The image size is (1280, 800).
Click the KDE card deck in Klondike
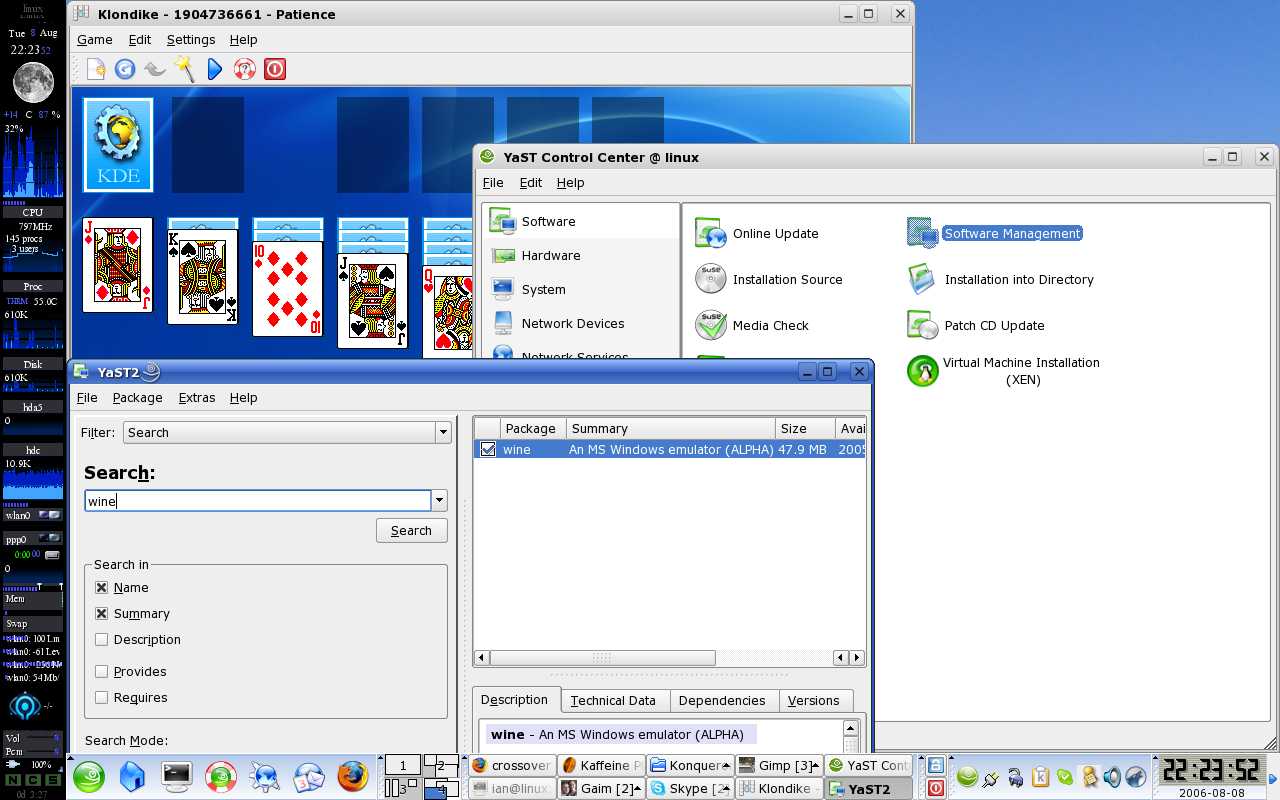[x=118, y=145]
